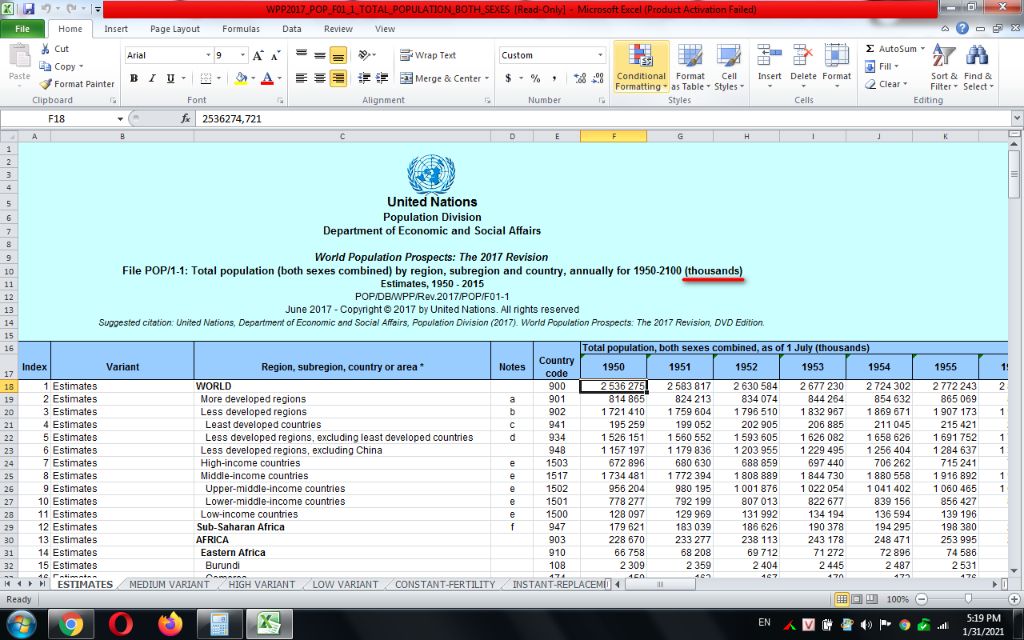Open the HIGH VARIANT sheet tab

(x=262, y=584)
